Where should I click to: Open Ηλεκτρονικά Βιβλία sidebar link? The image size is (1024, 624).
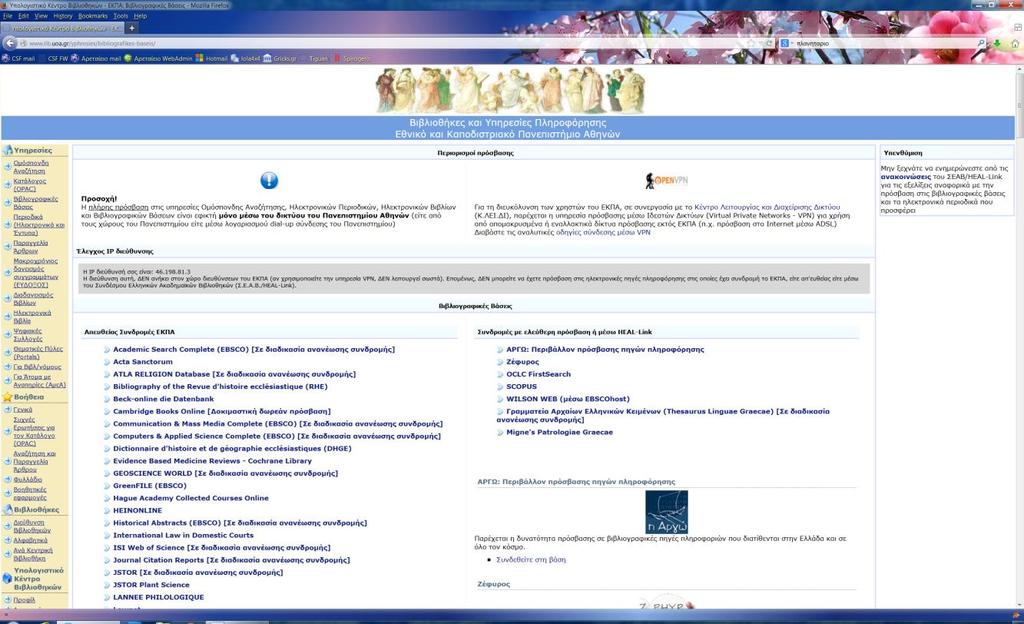(x=32, y=317)
